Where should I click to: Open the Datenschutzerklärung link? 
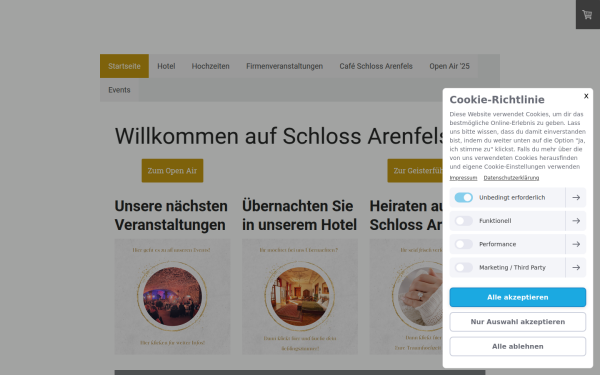(511, 178)
